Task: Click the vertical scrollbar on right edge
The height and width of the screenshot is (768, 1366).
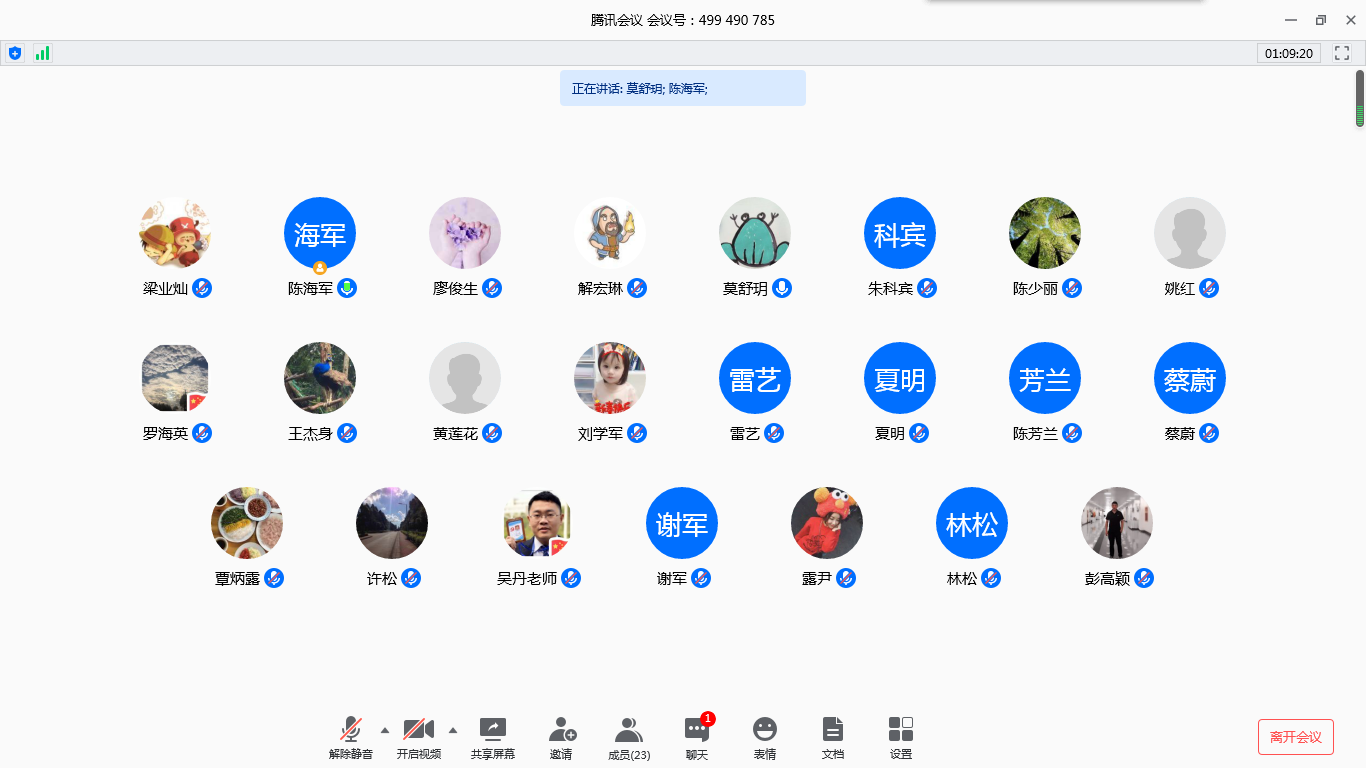Action: click(x=1360, y=98)
